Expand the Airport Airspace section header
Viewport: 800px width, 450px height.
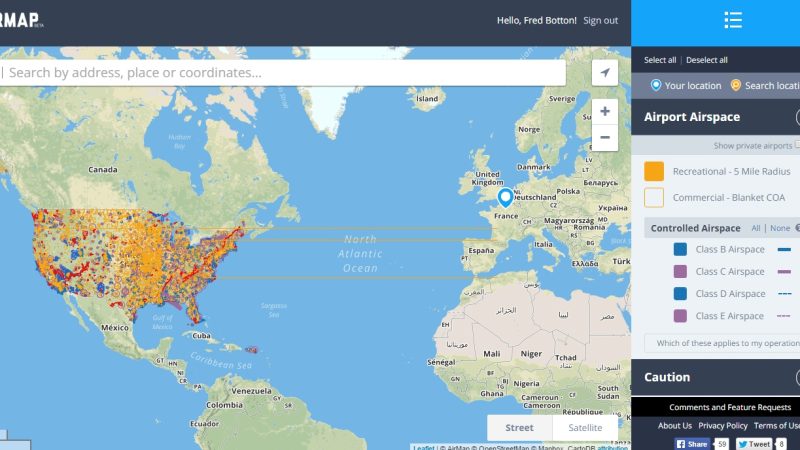point(715,117)
